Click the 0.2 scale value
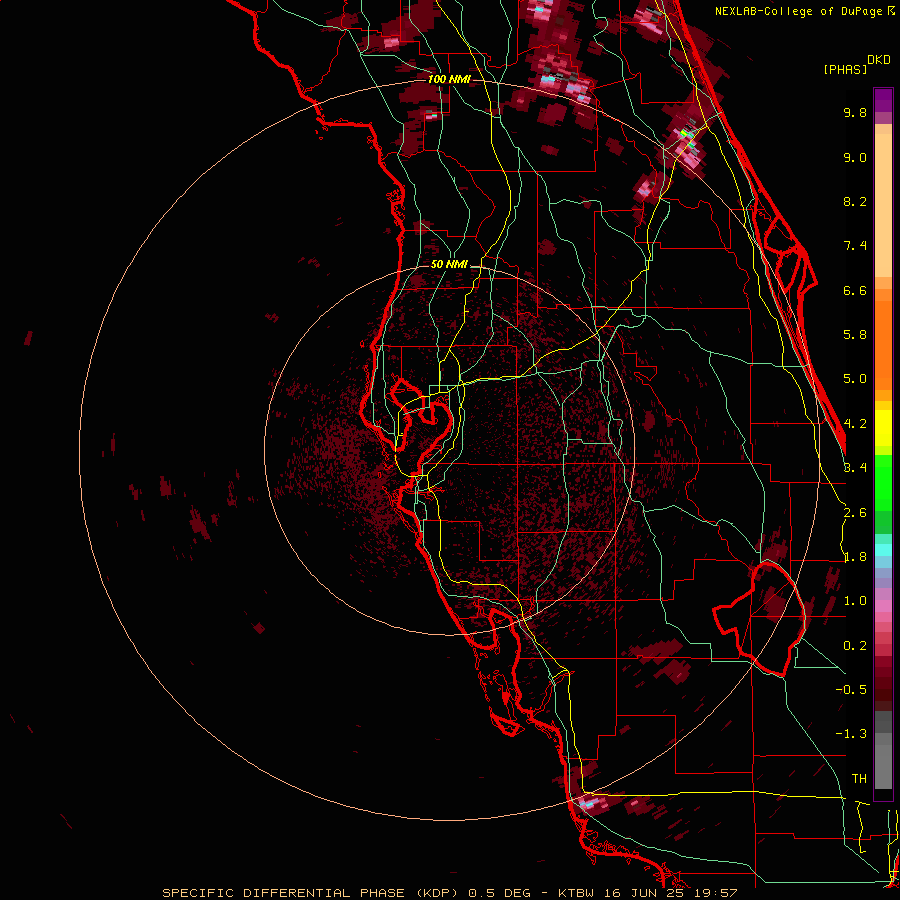The image size is (900, 900). coord(855,646)
